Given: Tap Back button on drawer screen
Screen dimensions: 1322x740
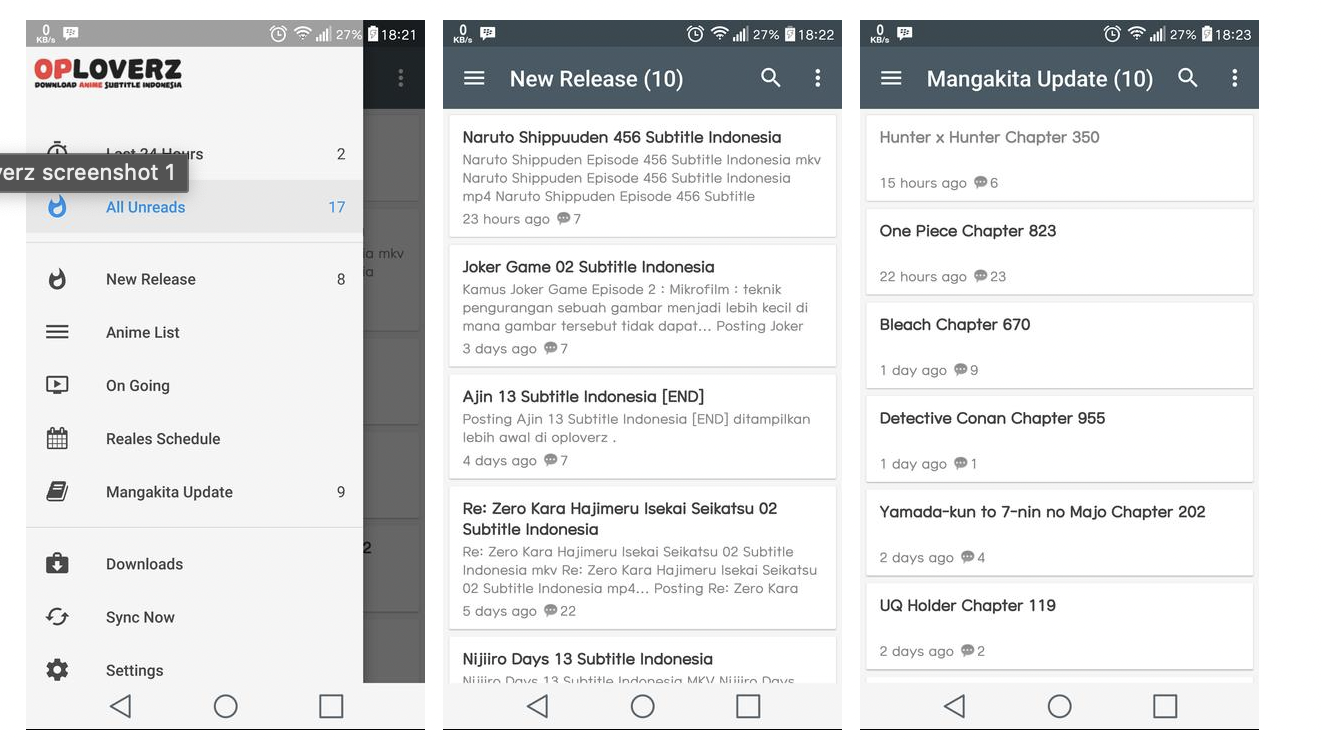Looking at the screenshot, I should pyautogui.click(x=121, y=706).
